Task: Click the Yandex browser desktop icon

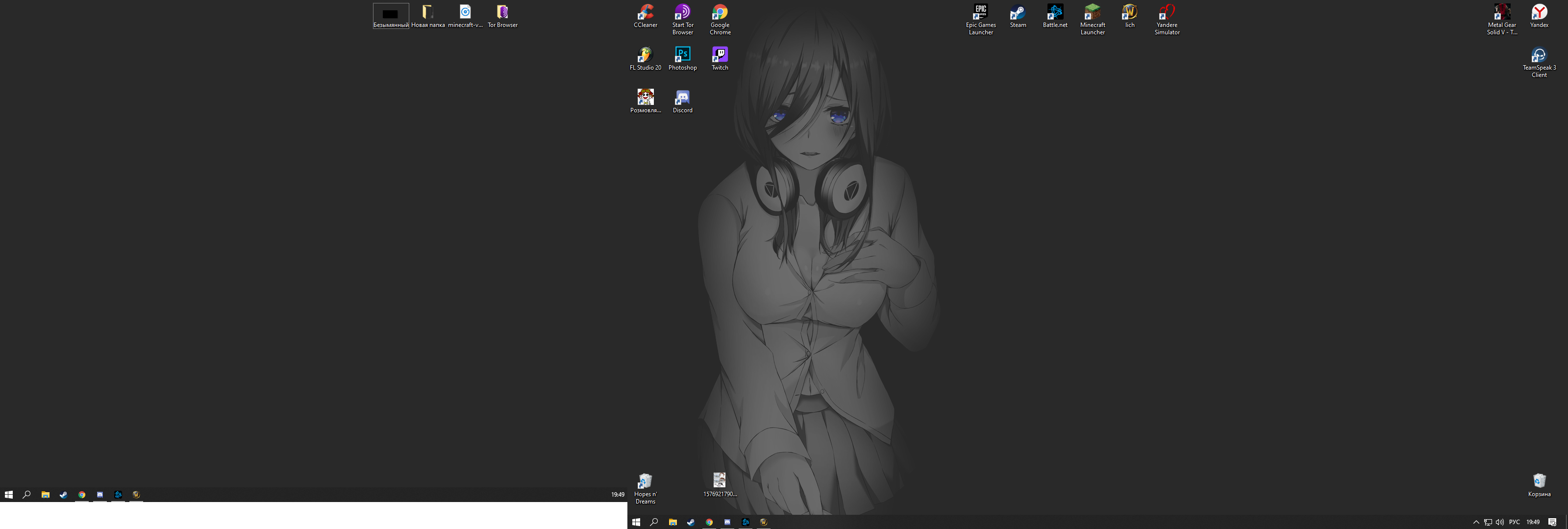Action: [1539, 17]
